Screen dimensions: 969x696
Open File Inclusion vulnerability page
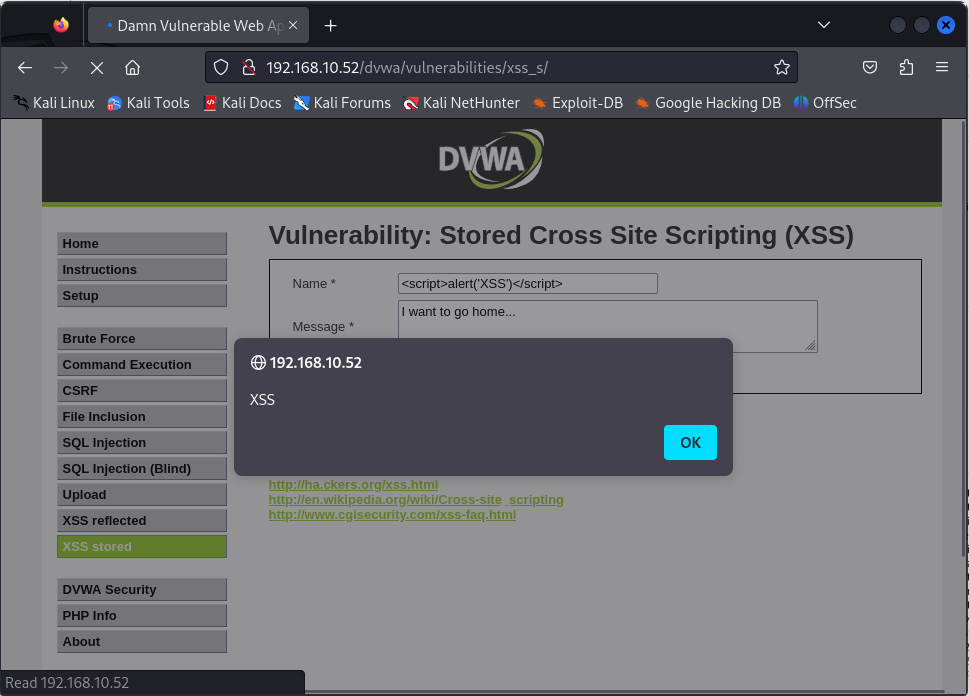click(x=142, y=417)
